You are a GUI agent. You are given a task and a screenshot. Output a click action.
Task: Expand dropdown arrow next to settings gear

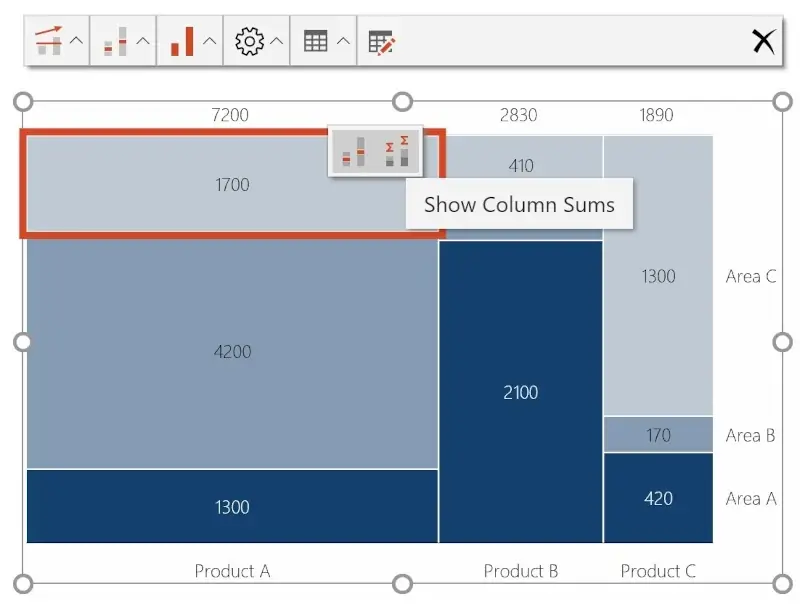click(277, 41)
